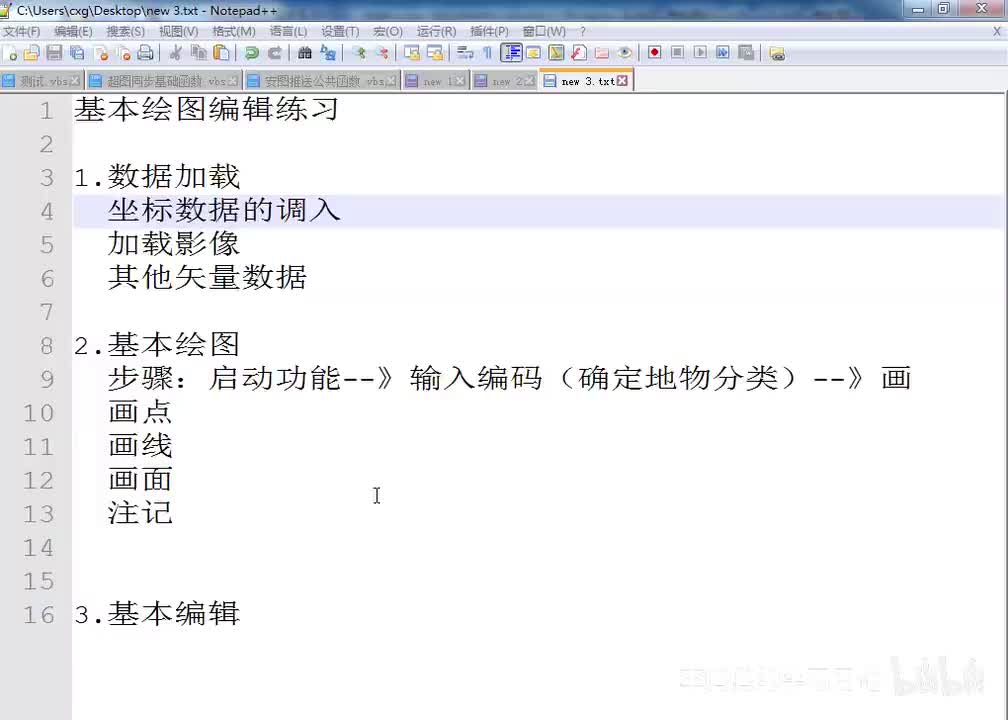This screenshot has height=720, width=1008.
Task: Toggle word wrap in toolbar
Action: 465,53
